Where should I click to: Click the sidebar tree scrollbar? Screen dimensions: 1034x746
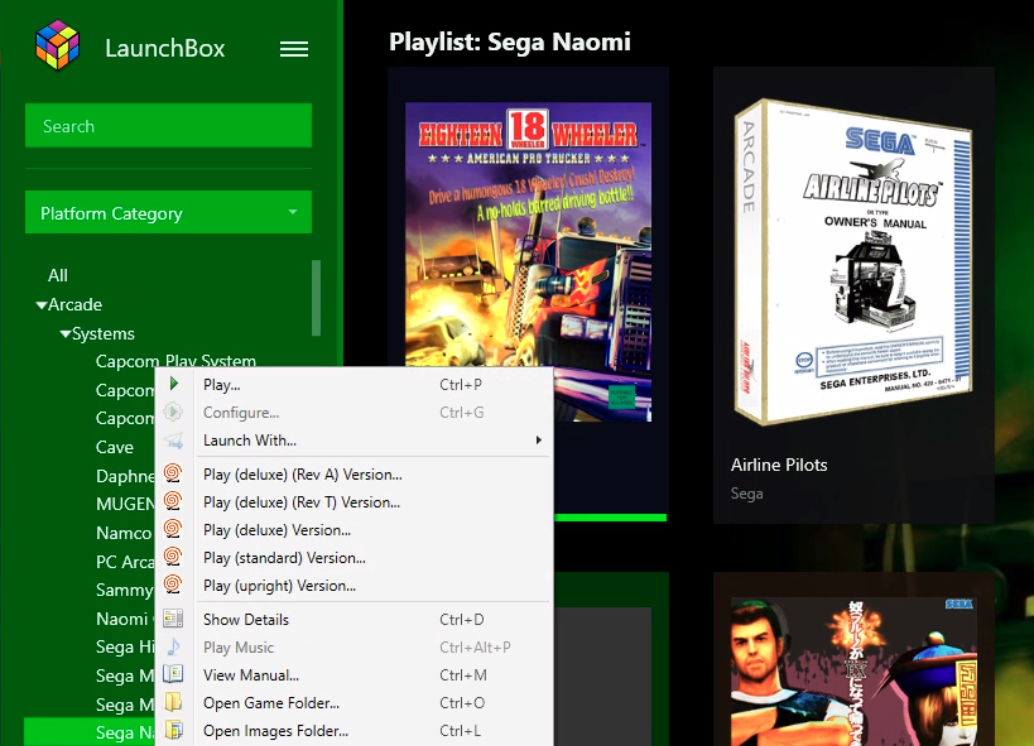[x=316, y=297]
